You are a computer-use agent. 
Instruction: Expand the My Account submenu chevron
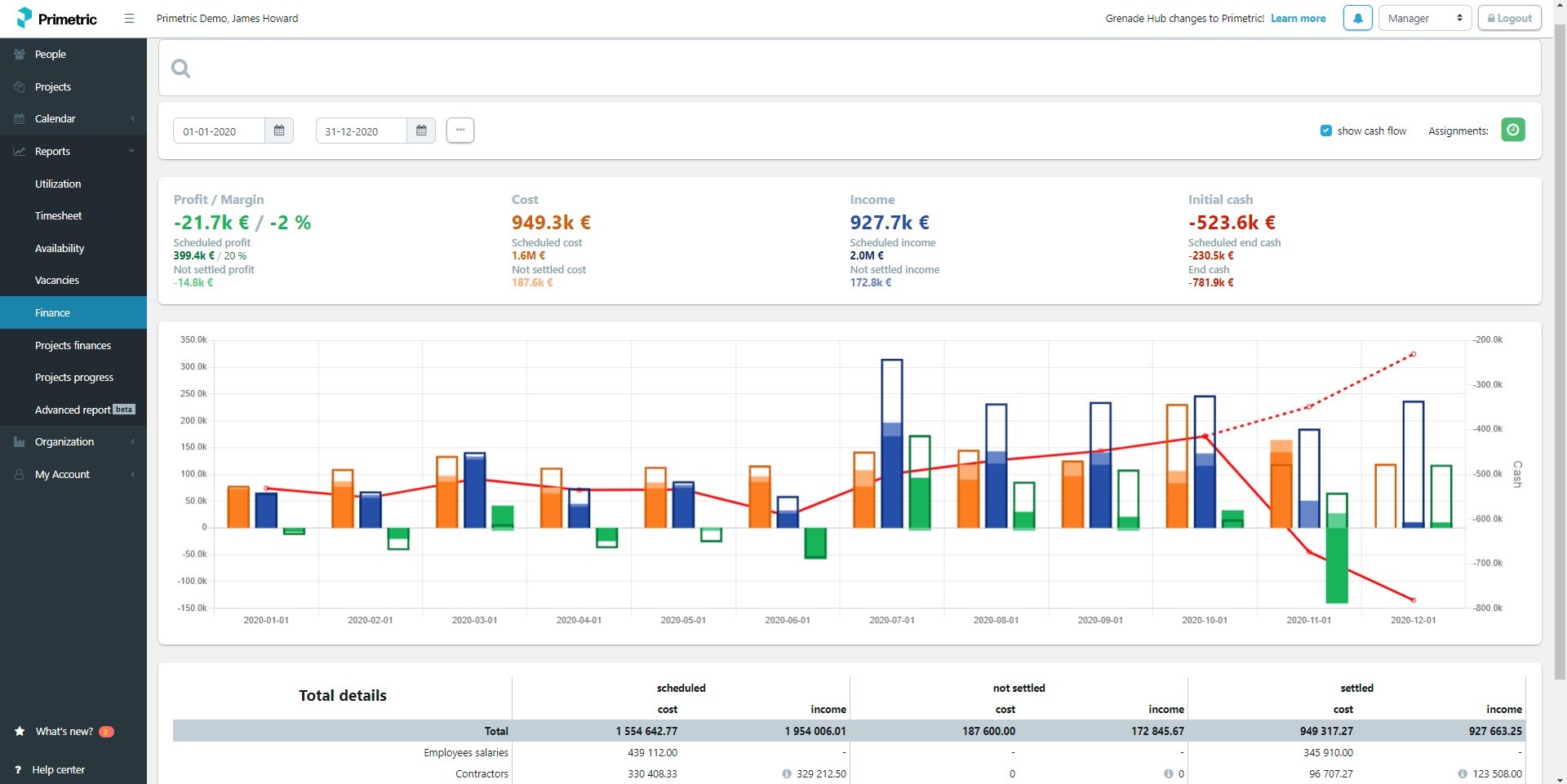(x=132, y=474)
